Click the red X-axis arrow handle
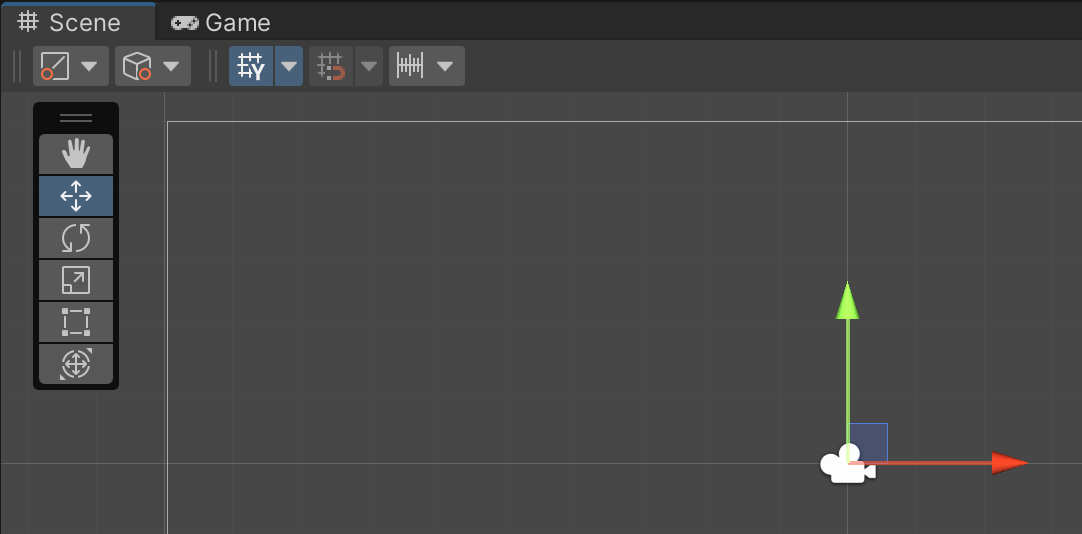 click(x=1008, y=463)
